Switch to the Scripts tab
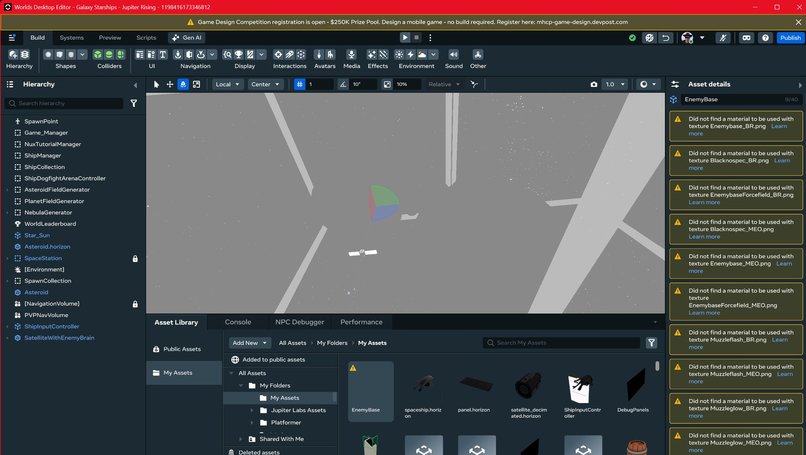This screenshot has height=455, width=806. click(x=146, y=38)
